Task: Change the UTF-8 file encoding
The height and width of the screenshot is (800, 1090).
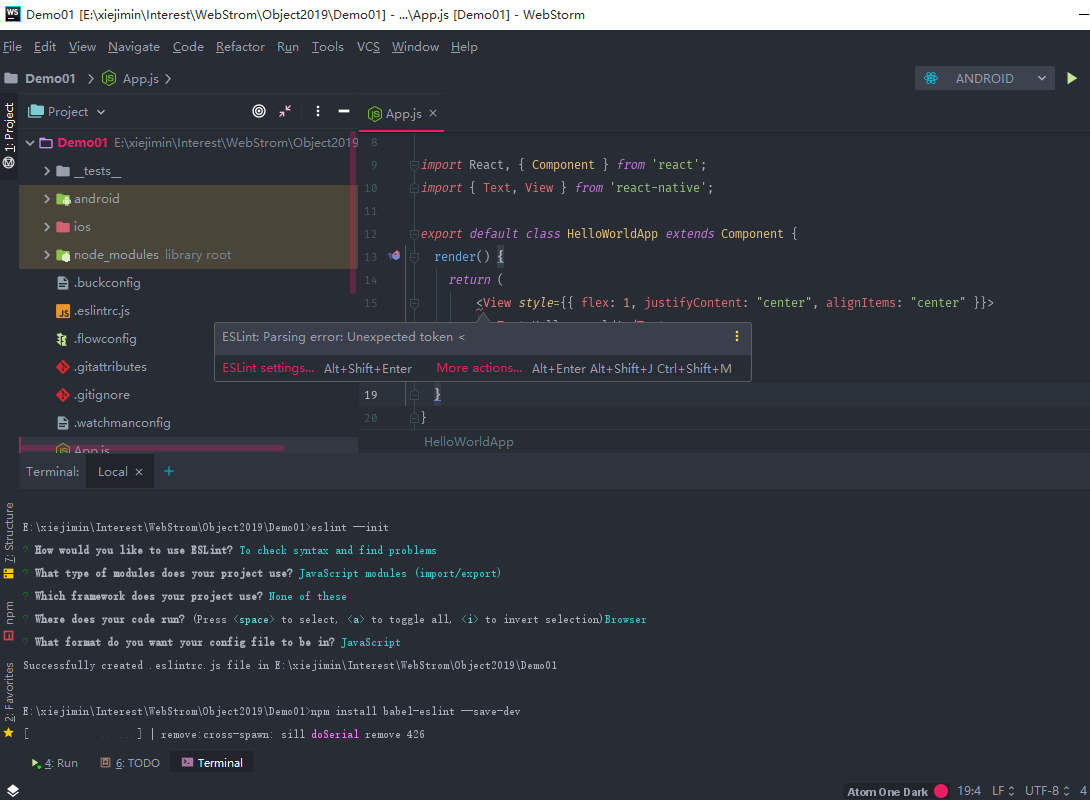Action: [x=1047, y=791]
